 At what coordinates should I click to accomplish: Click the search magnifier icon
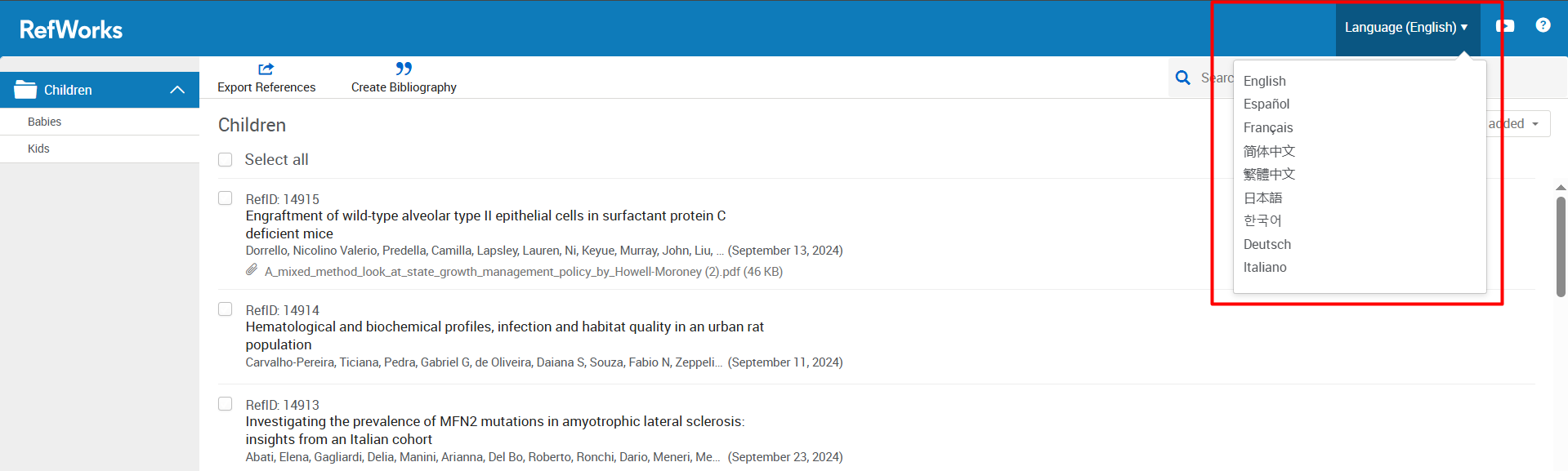click(x=1182, y=78)
